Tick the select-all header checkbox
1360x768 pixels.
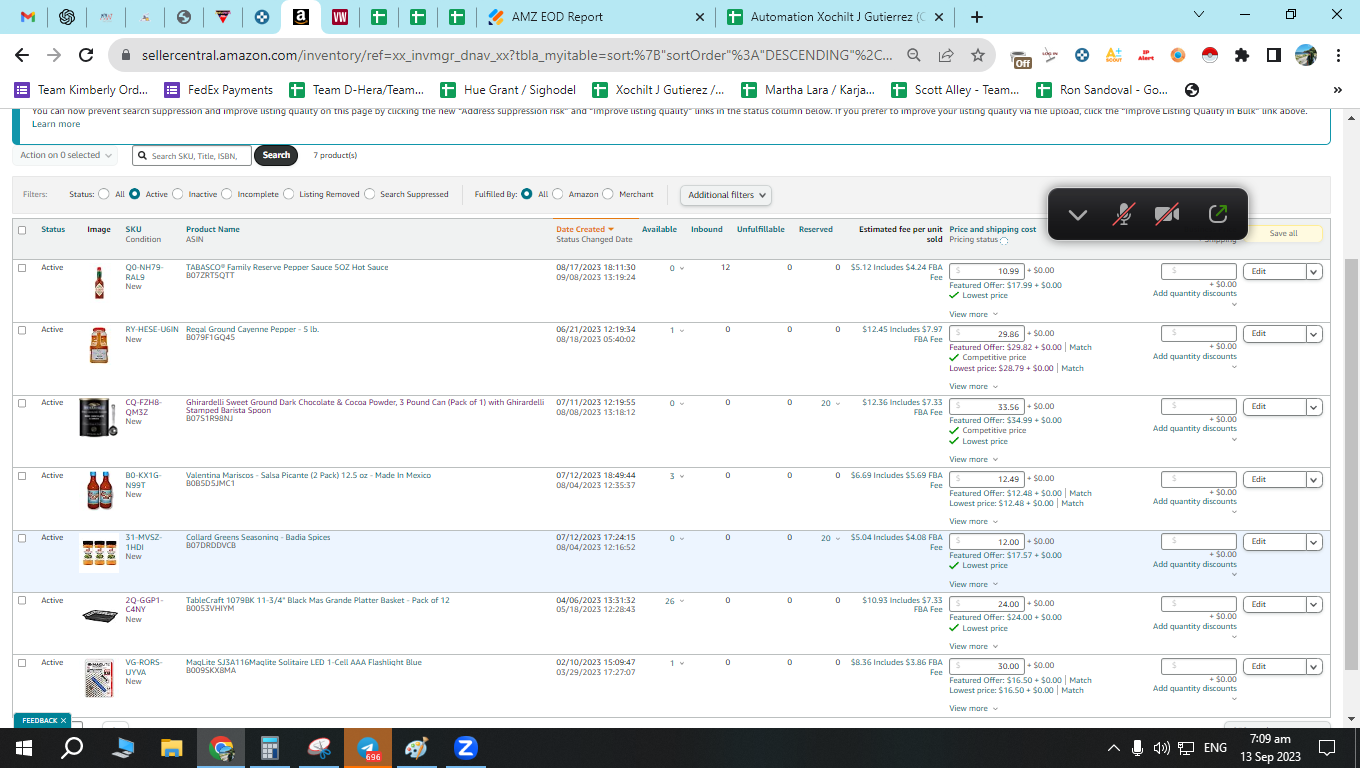click(22, 230)
